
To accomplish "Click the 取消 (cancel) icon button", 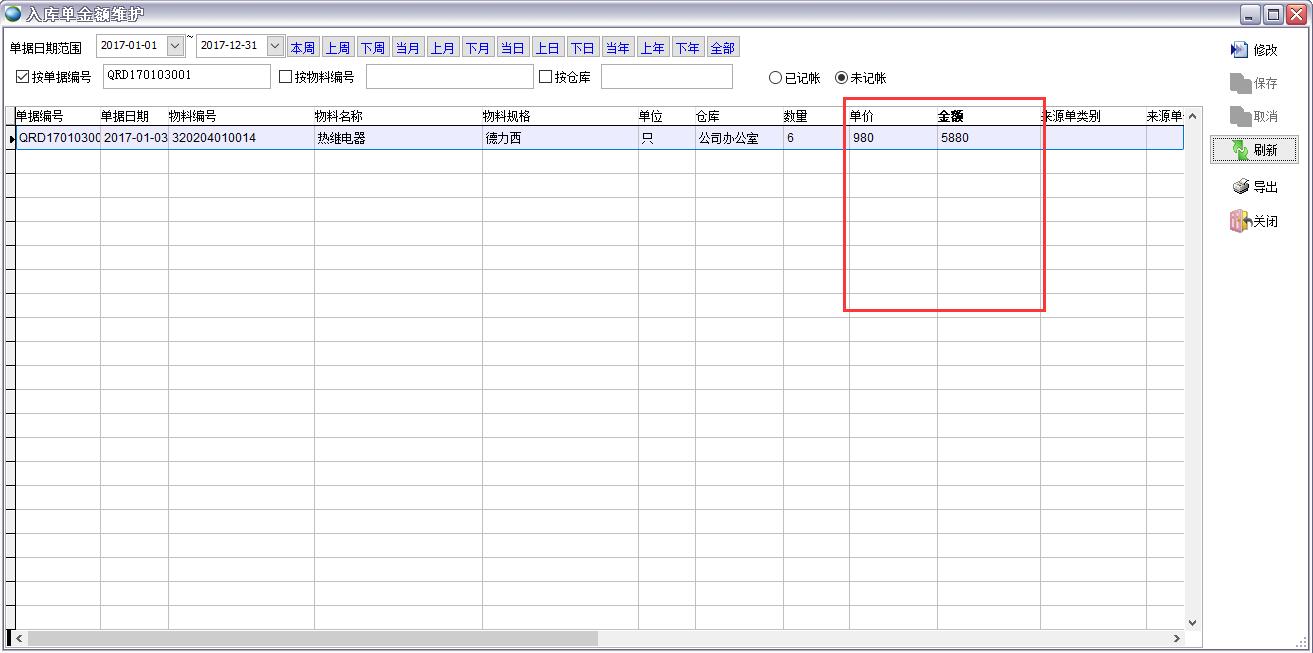I will (1240, 117).
